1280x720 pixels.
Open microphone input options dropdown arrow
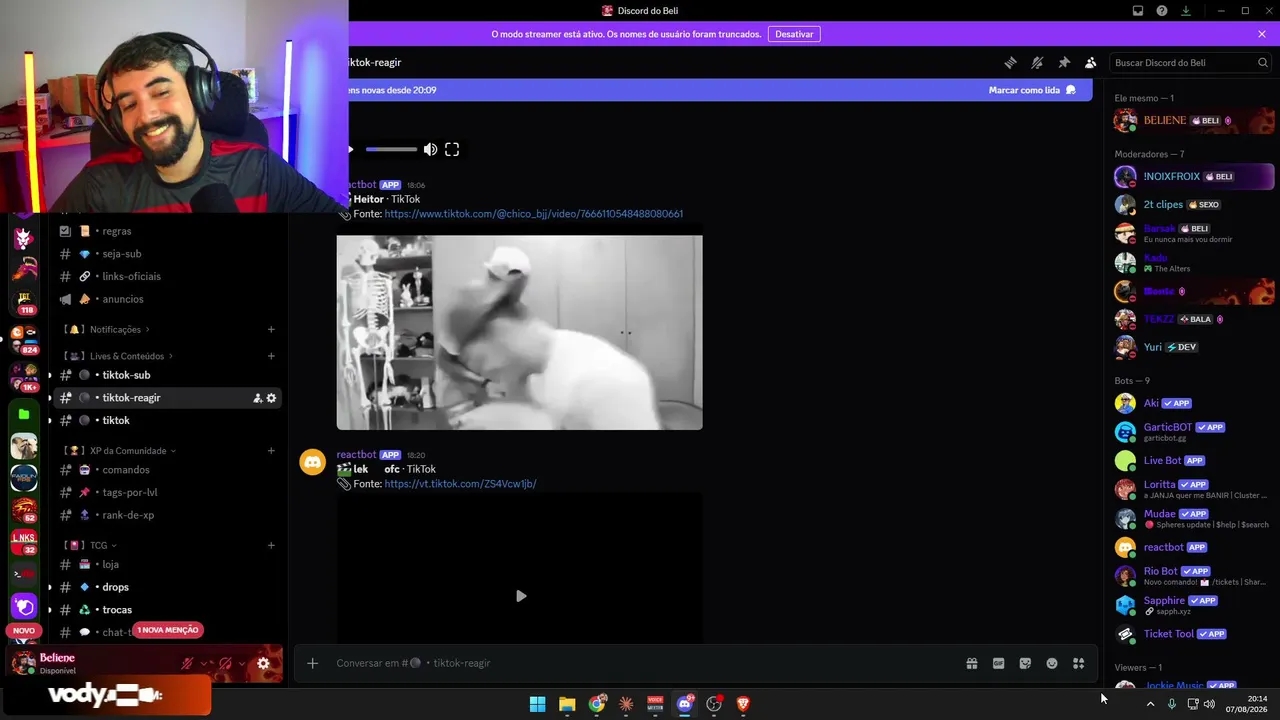point(205,663)
